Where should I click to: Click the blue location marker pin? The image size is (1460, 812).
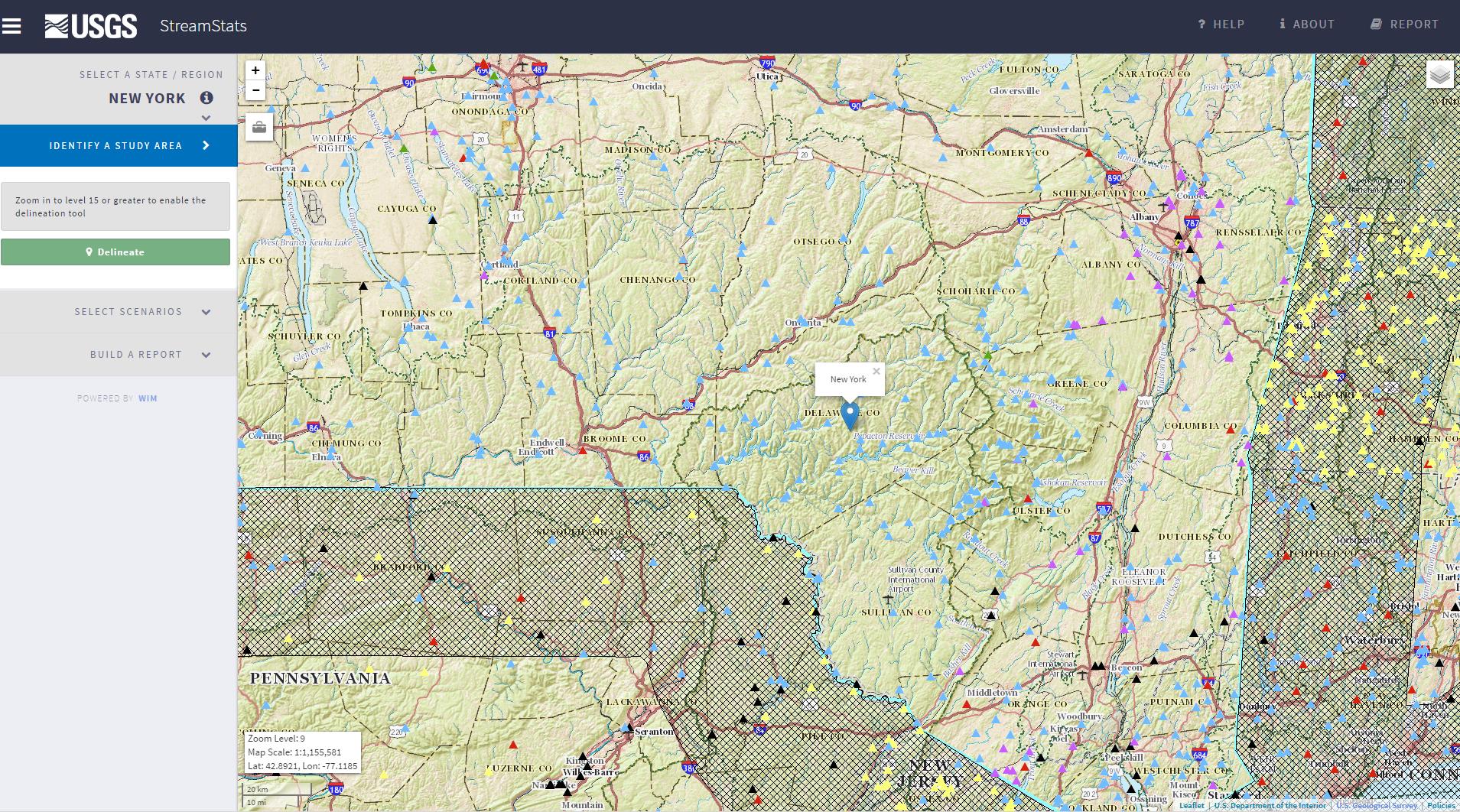tap(849, 414)
